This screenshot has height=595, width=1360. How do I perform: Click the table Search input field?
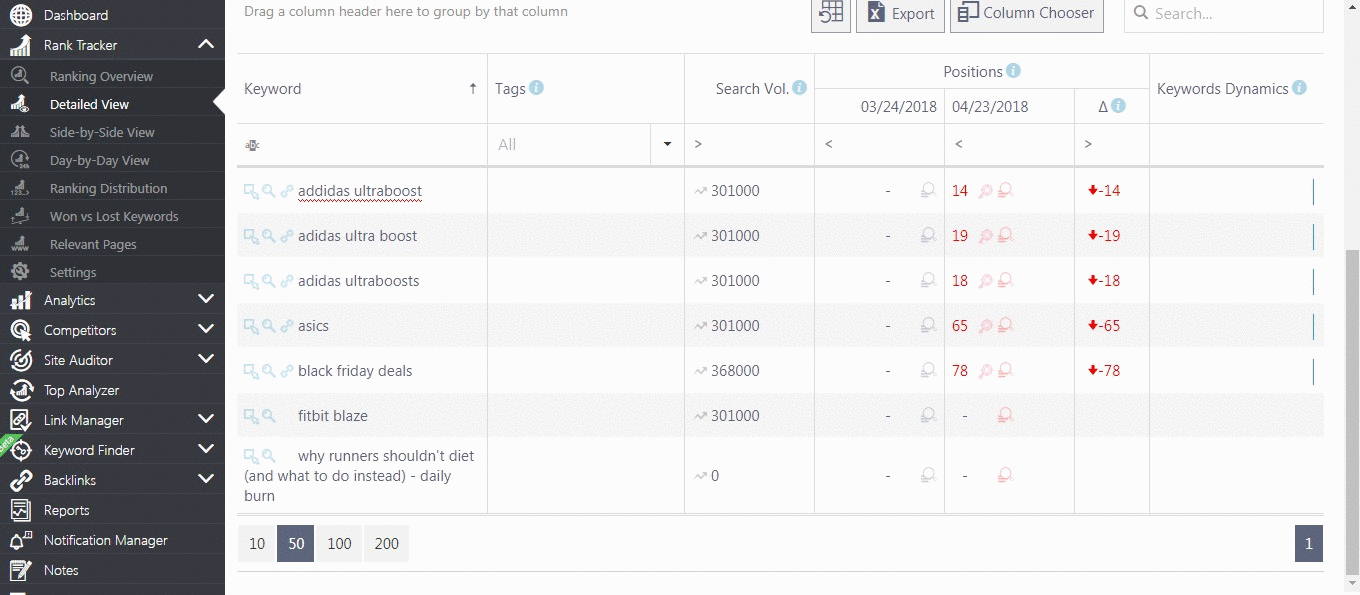coord(1224,14)
